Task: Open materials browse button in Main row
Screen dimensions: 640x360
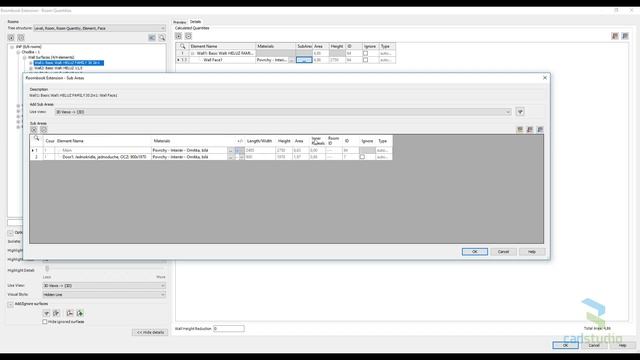Action: pyautogui.click(x=231, y=151)
